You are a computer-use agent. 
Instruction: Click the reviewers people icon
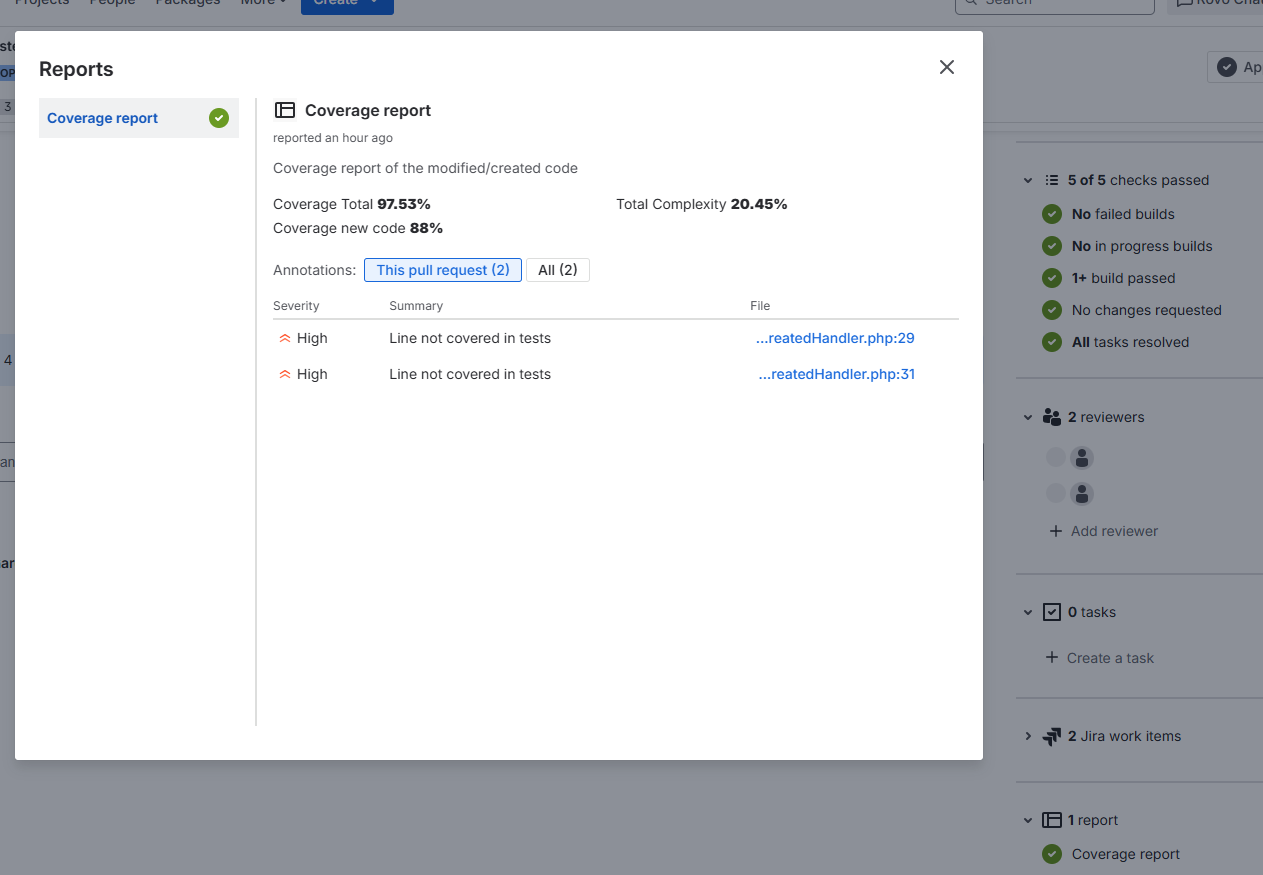[1052, 417]
